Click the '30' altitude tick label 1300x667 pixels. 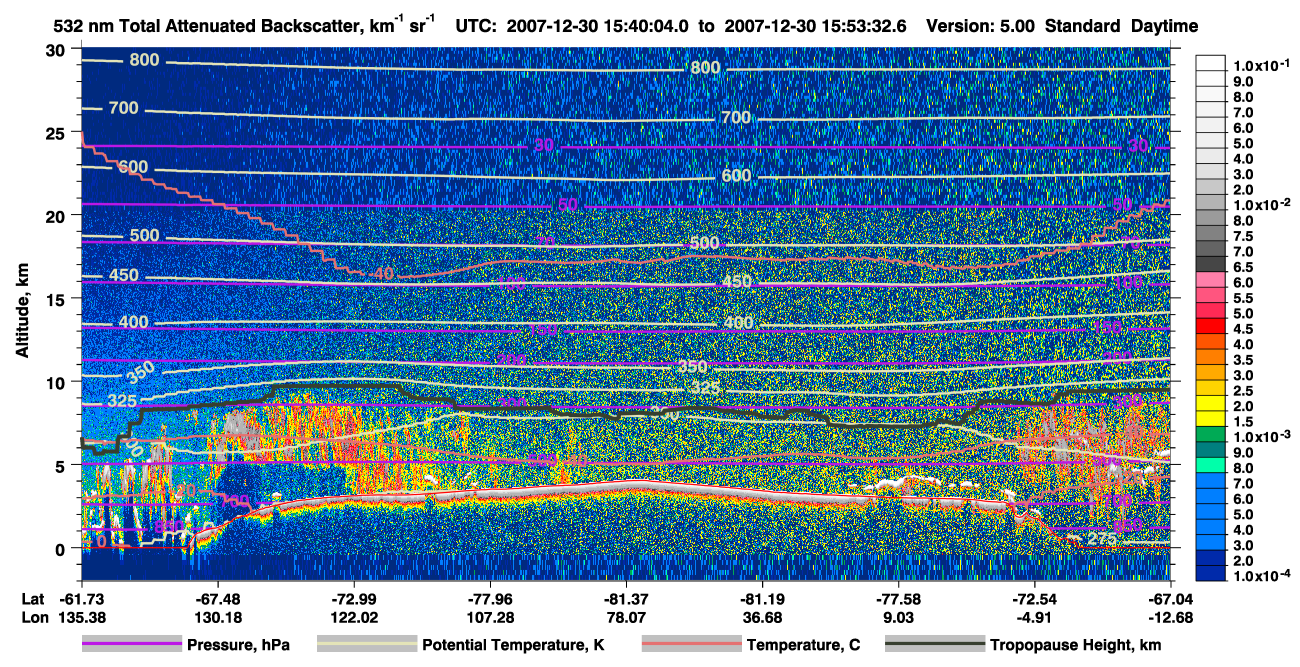tap(57, 50)
